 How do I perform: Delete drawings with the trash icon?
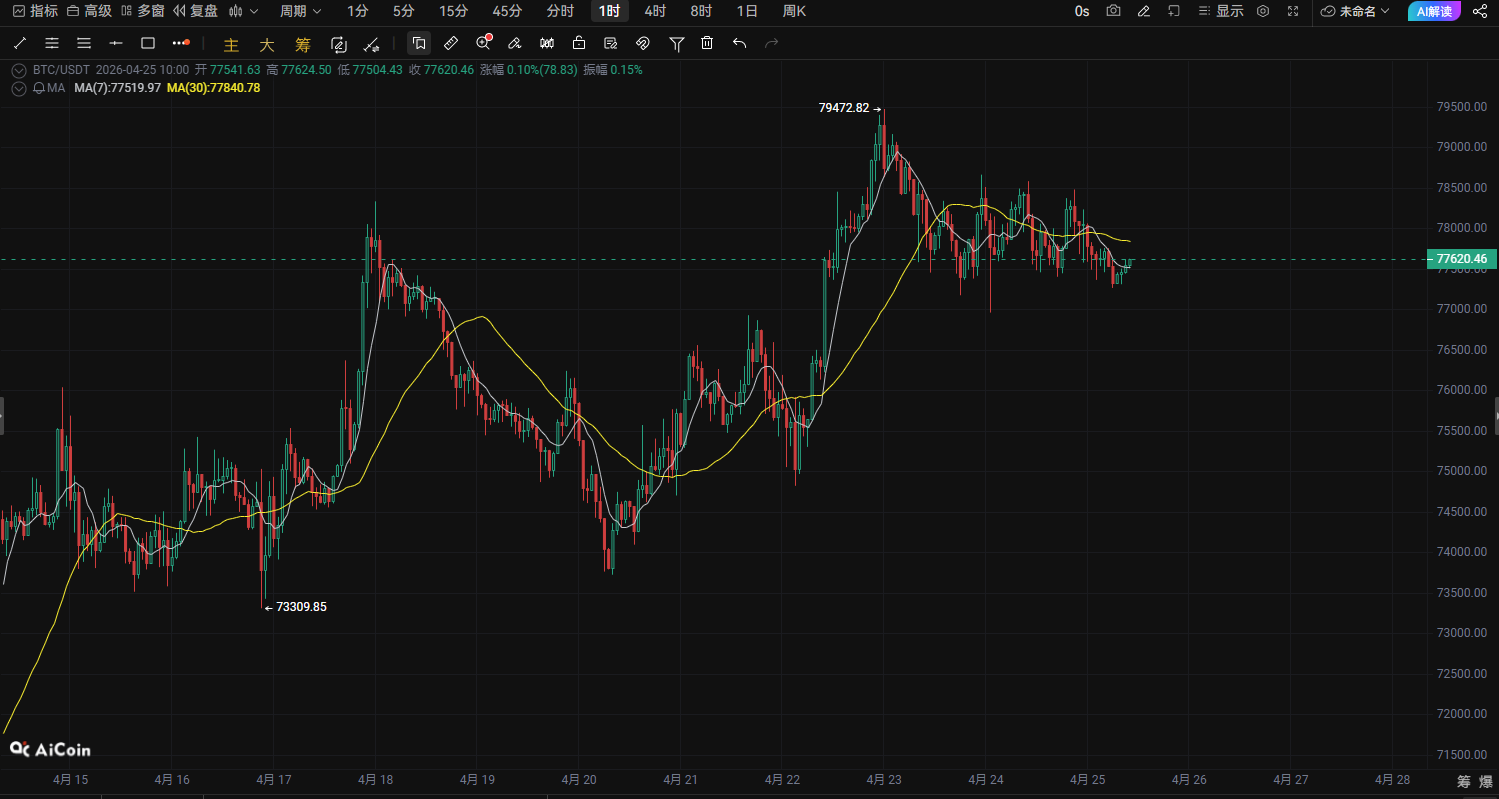pyautogui.click(x=707, y=43)
